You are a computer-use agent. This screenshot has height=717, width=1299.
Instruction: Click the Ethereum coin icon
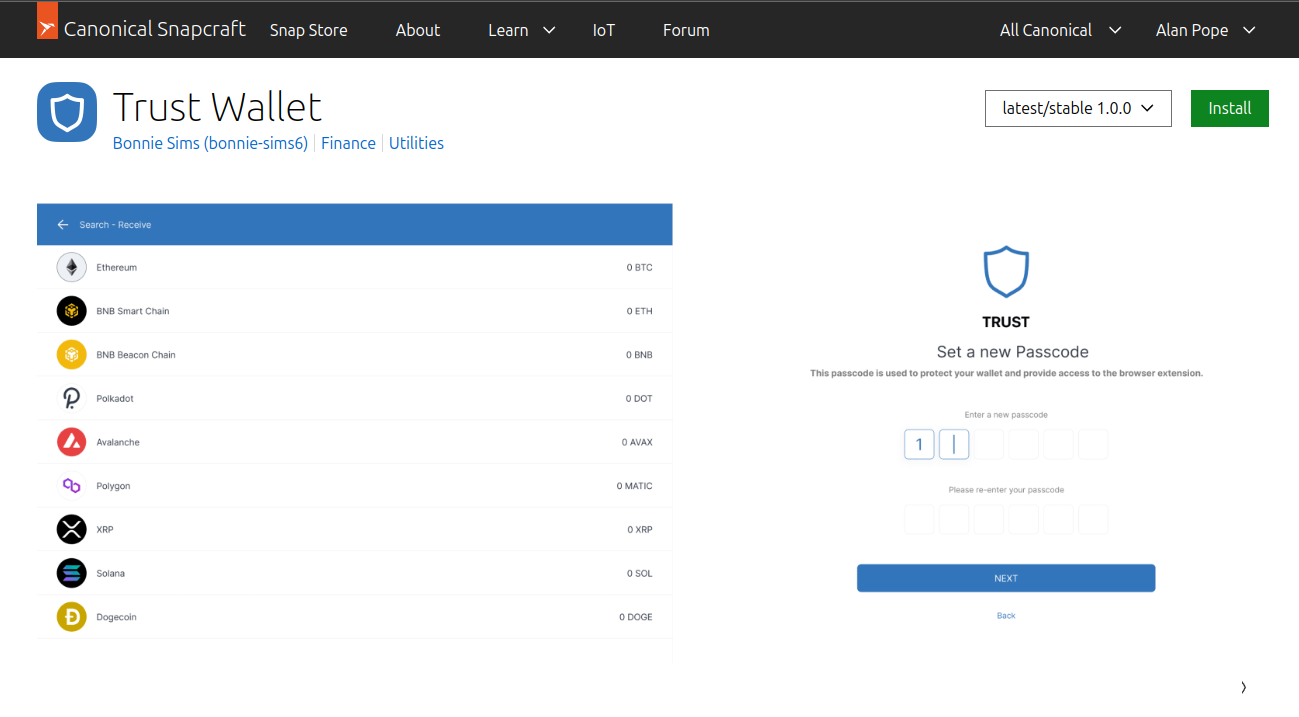point(71,268)
